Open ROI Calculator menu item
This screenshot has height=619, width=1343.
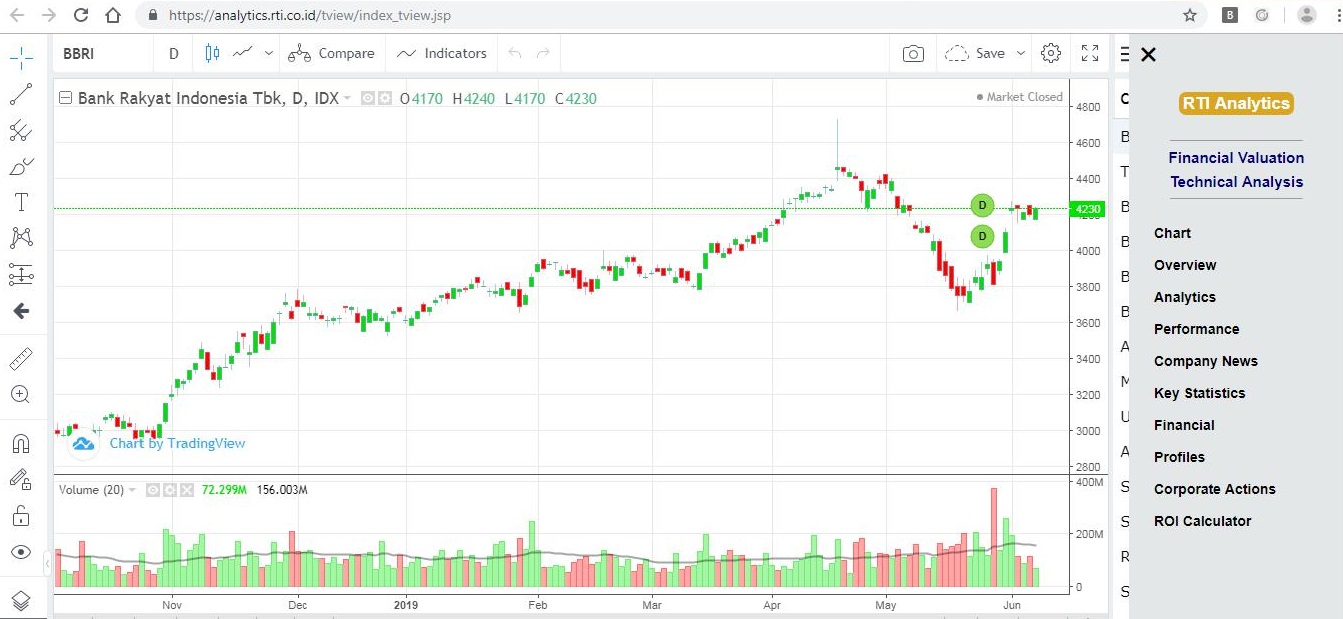[x=1203, y=521]
